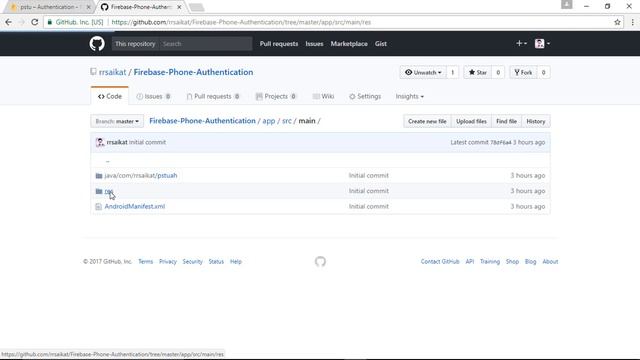Click Upload files button
Image resolution: width=640 pixels, height=360 pixels.
point(471,121)
